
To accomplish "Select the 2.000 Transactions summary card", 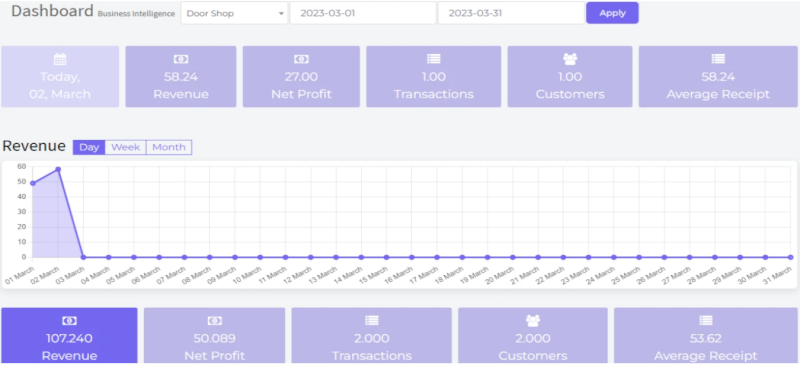I will 371,335.
